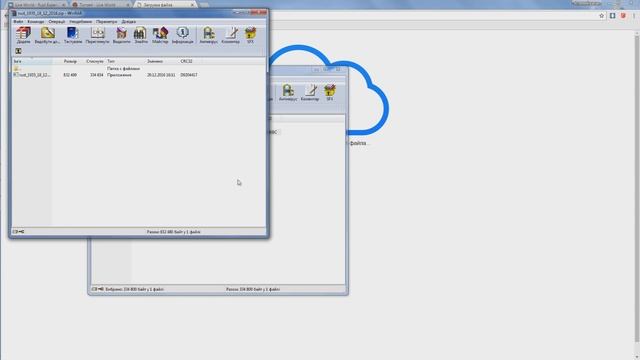Click the Extract To (Видобути до) toolbar icon
The image size is (640, 360).
pyautogui.click(x=47, y=35)
